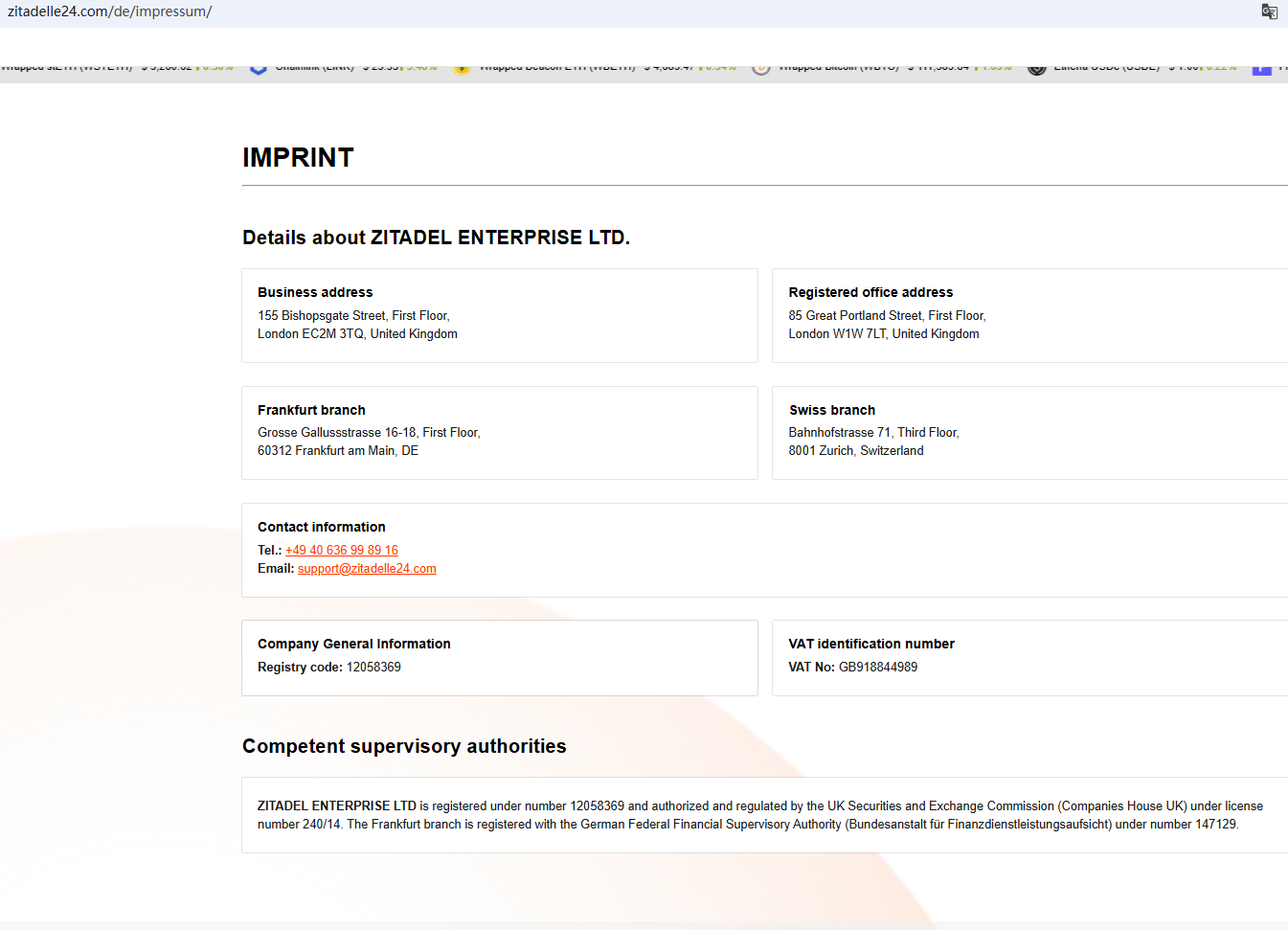Select '60312 Frankfurt am Main, DE' text
This screenshot has width=1288, height=930.
338,450
